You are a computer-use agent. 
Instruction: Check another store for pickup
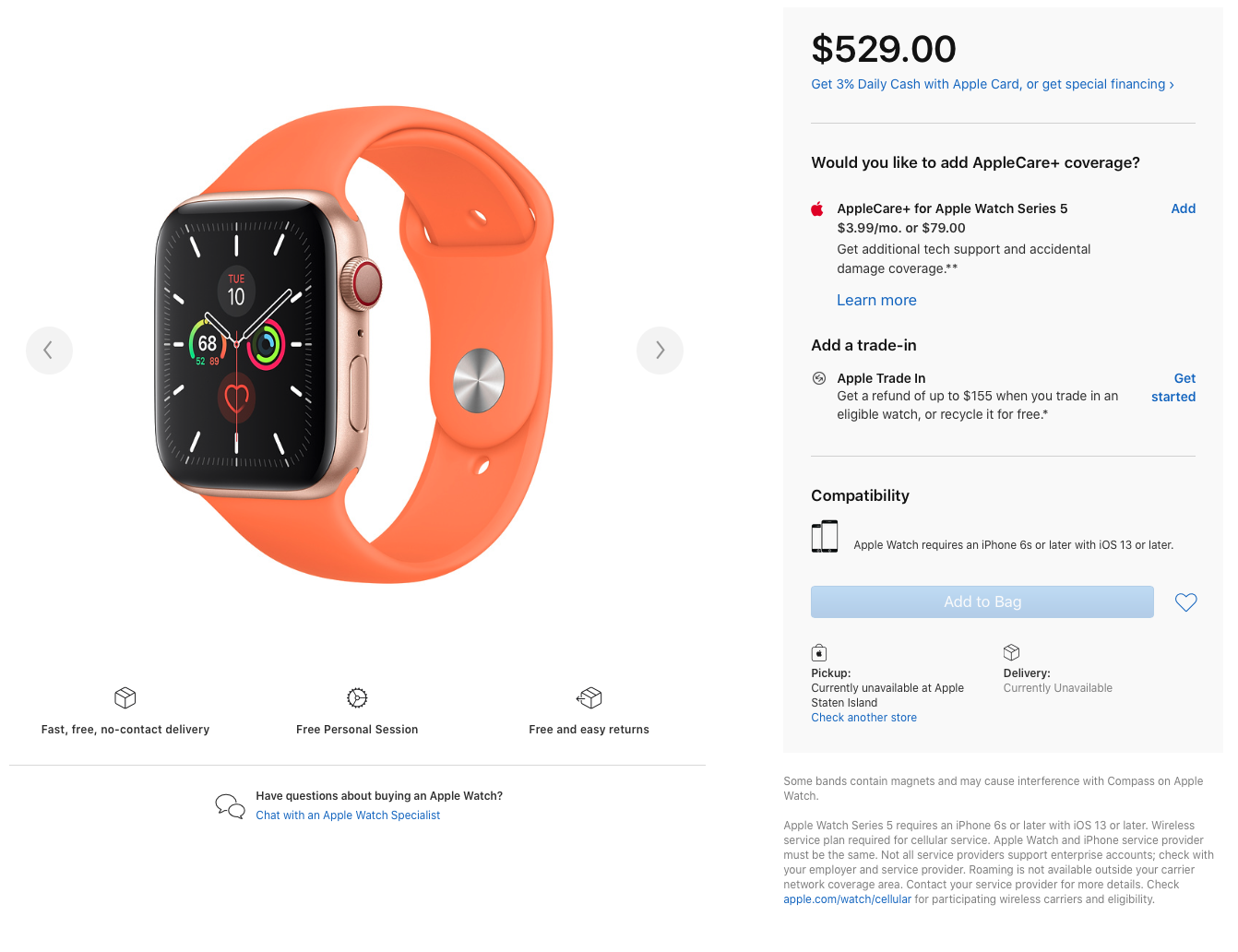863,718
